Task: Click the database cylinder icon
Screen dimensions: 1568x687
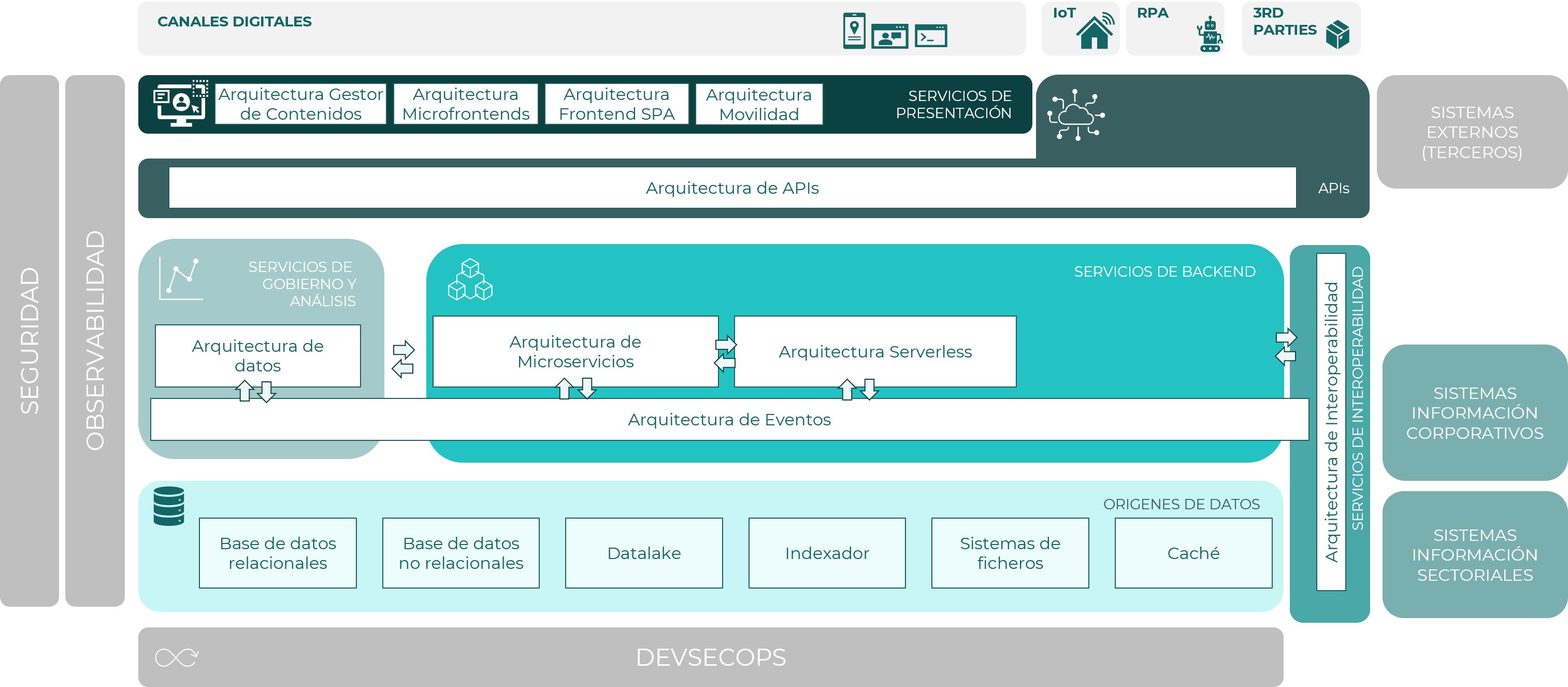Action: tap(168, 506)
